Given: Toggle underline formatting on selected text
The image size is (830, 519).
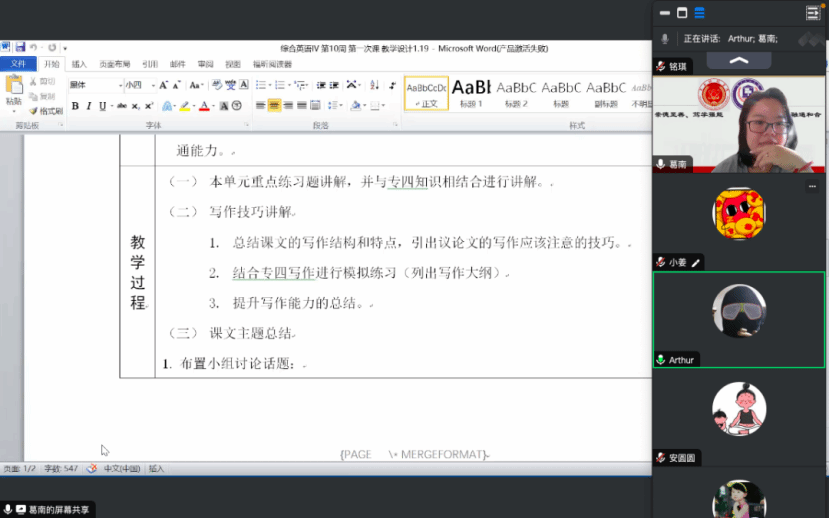Looking at the screenshot, I should [x=102, y=106].
